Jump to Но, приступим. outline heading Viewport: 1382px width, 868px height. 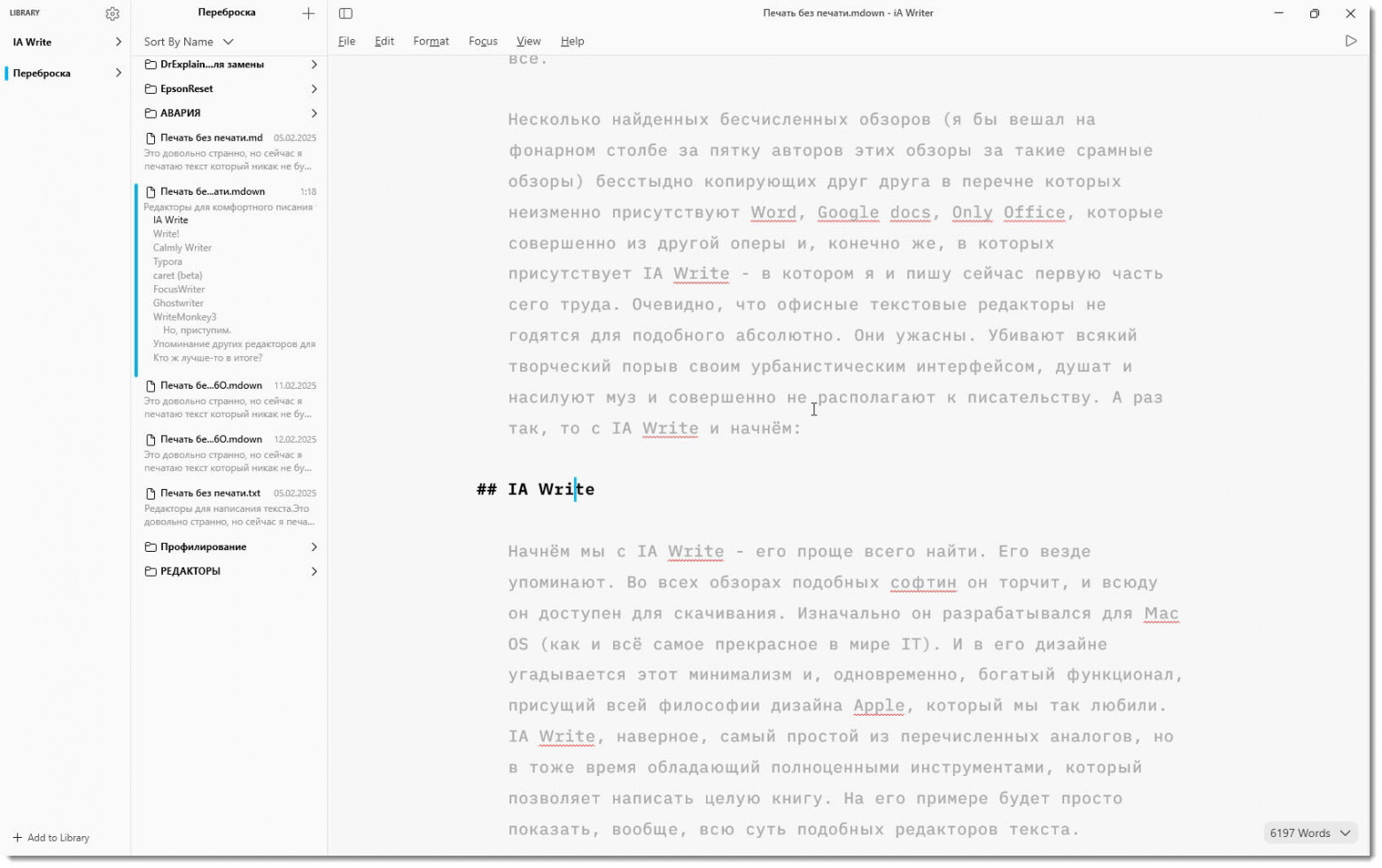(197, 330)
